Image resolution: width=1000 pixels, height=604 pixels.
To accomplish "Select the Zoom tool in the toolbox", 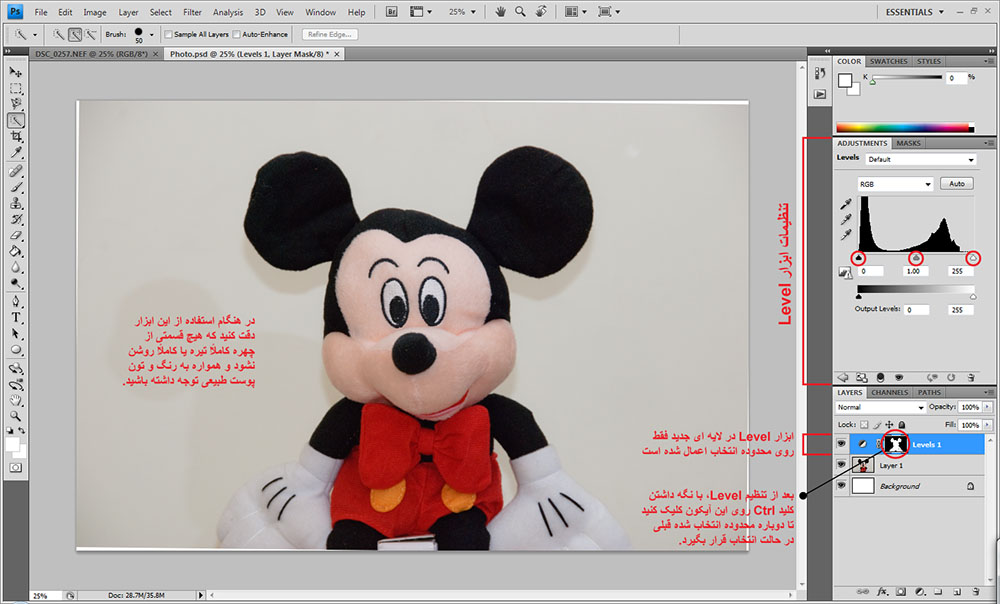I will coord(16,416).
